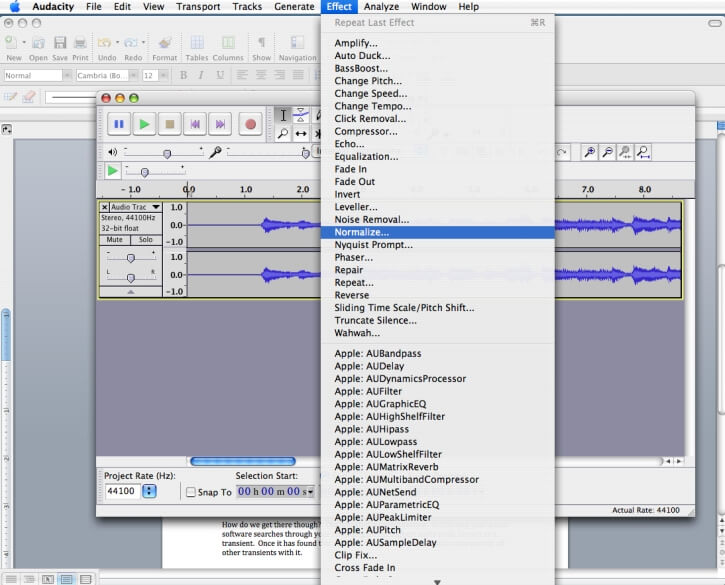Screen dimensions: 725x585
Task: Expand more effects with bottom menu arrow
Action: pyautogui.click(x=437, y=582)
